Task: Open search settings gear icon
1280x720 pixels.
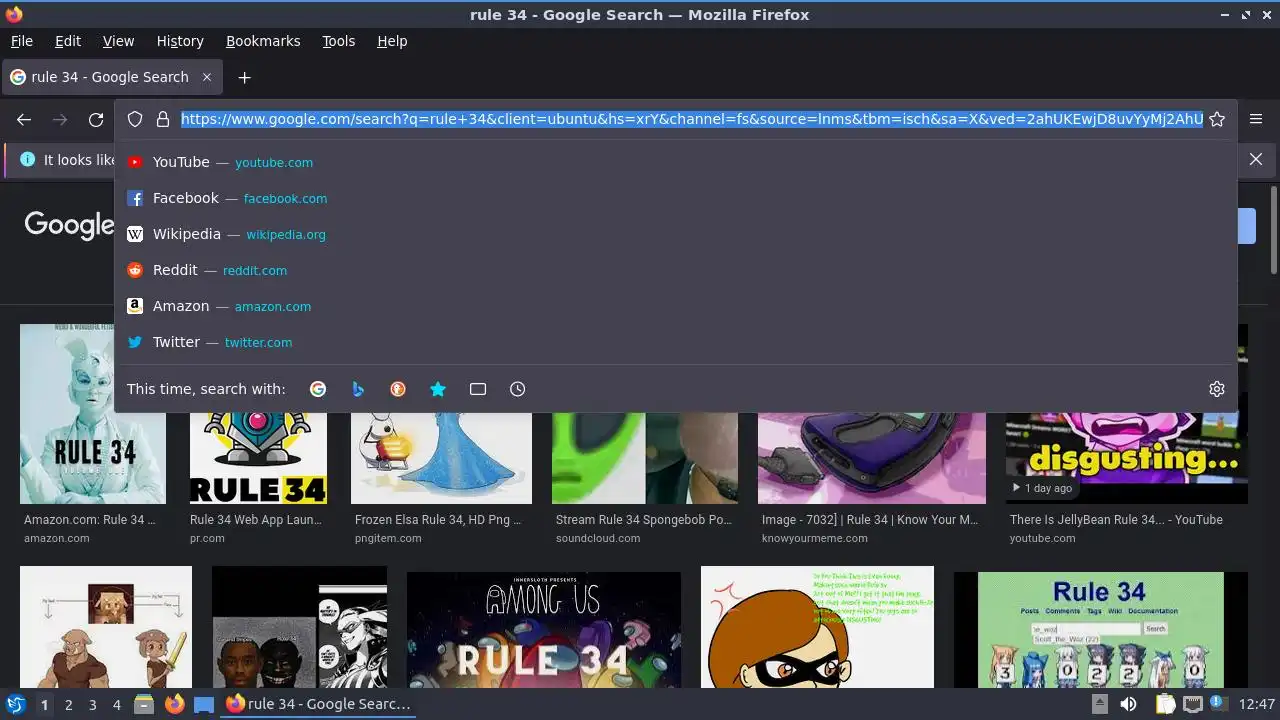Action: [1217, 389]
